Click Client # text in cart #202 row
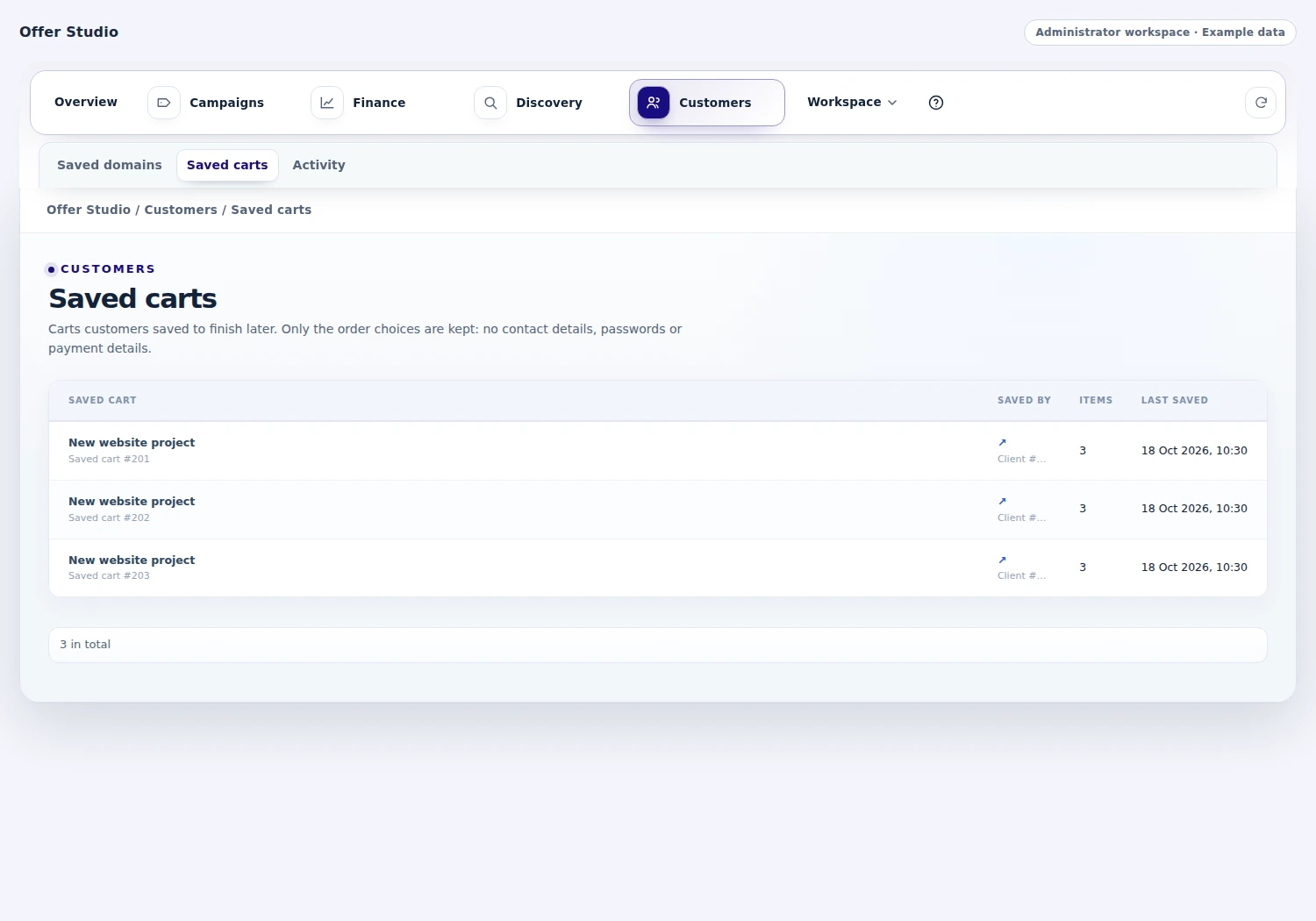The image size is (1316, 921). (x=1021, y=518)
